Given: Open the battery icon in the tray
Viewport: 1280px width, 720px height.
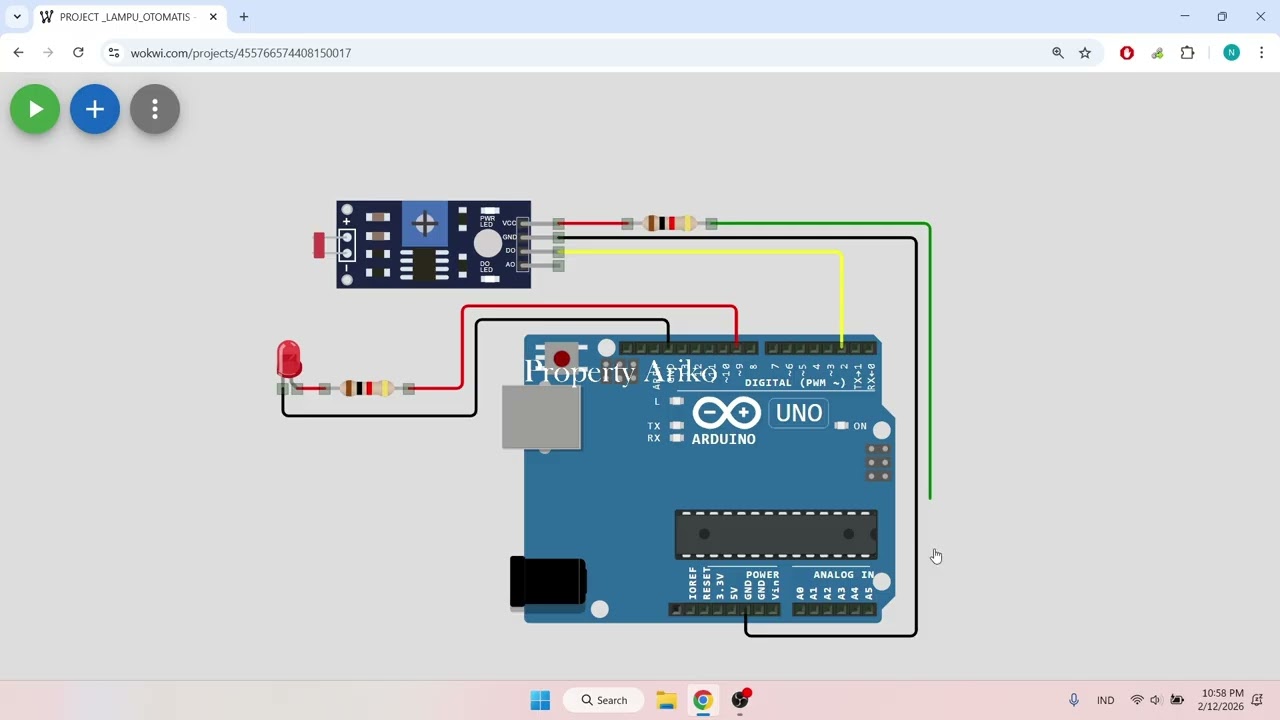Looking at the screenshot, I should pos(1178,700).
